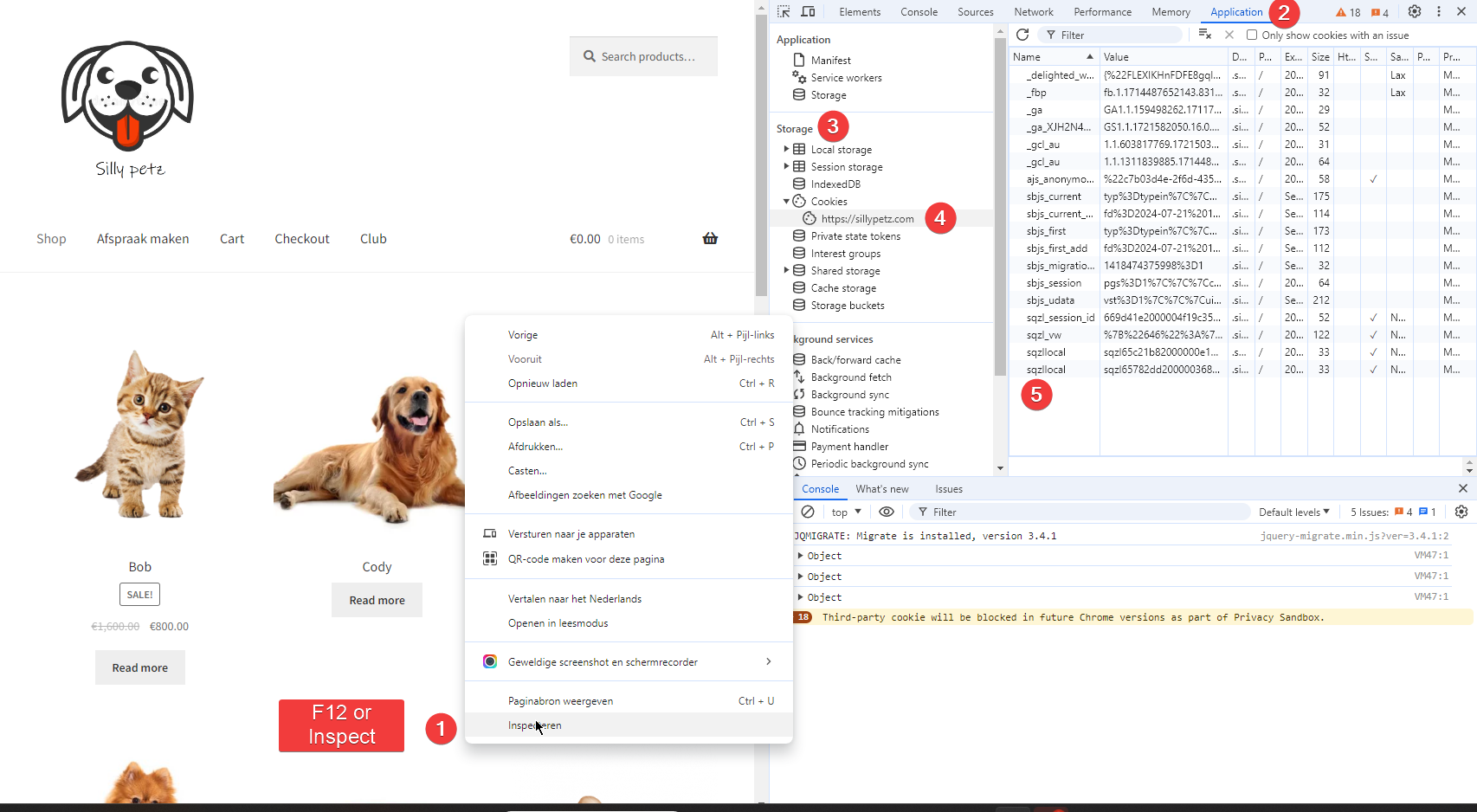Open Back/forward cache entry

[855, 359]
